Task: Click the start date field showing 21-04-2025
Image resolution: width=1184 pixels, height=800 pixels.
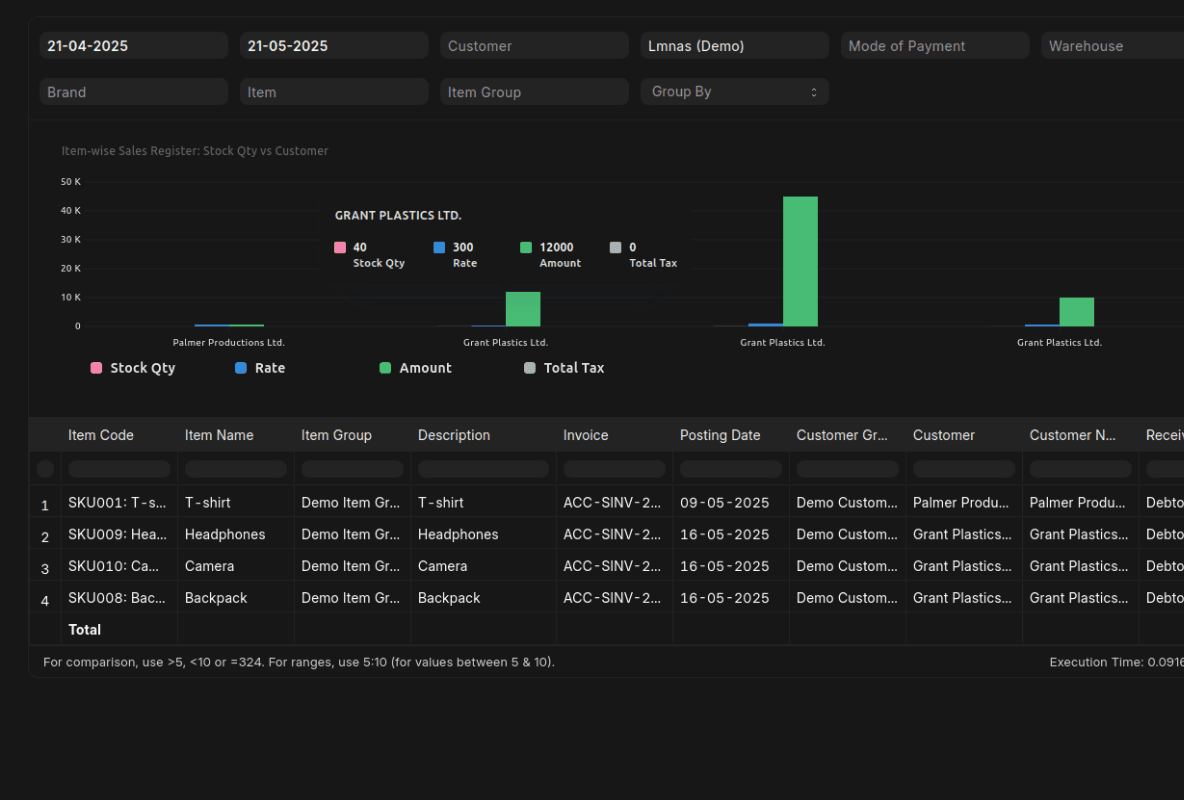Action: 133,45
